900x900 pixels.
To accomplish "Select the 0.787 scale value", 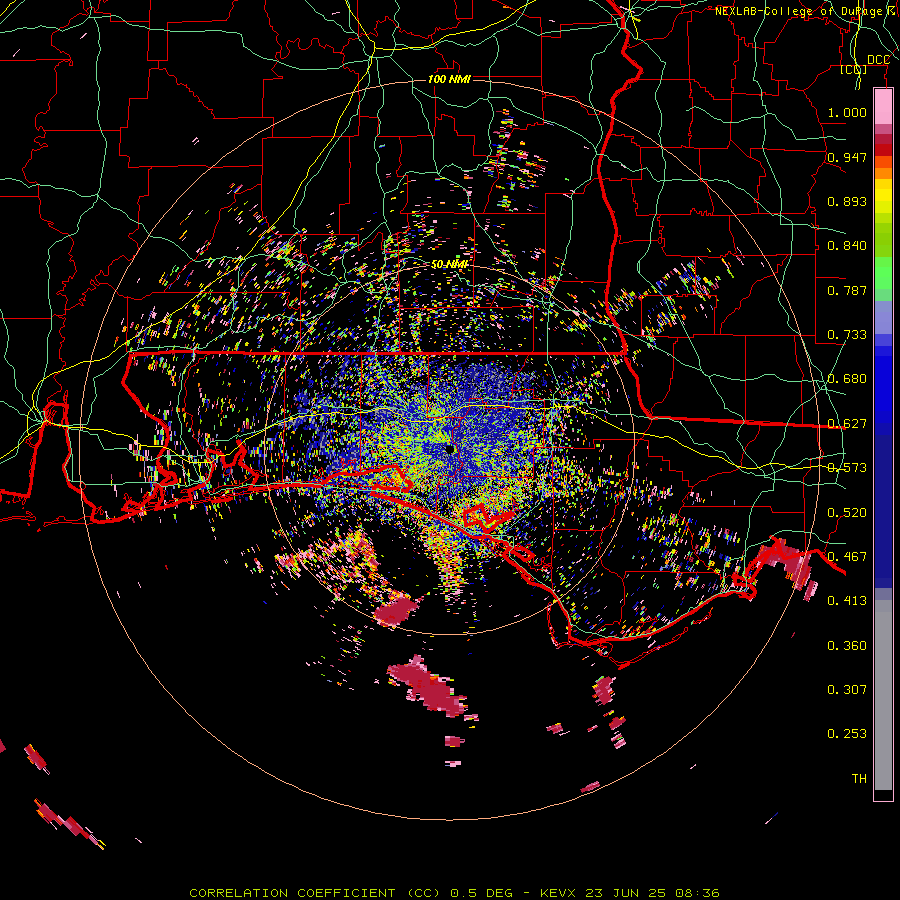I will (x=847, y=290).
